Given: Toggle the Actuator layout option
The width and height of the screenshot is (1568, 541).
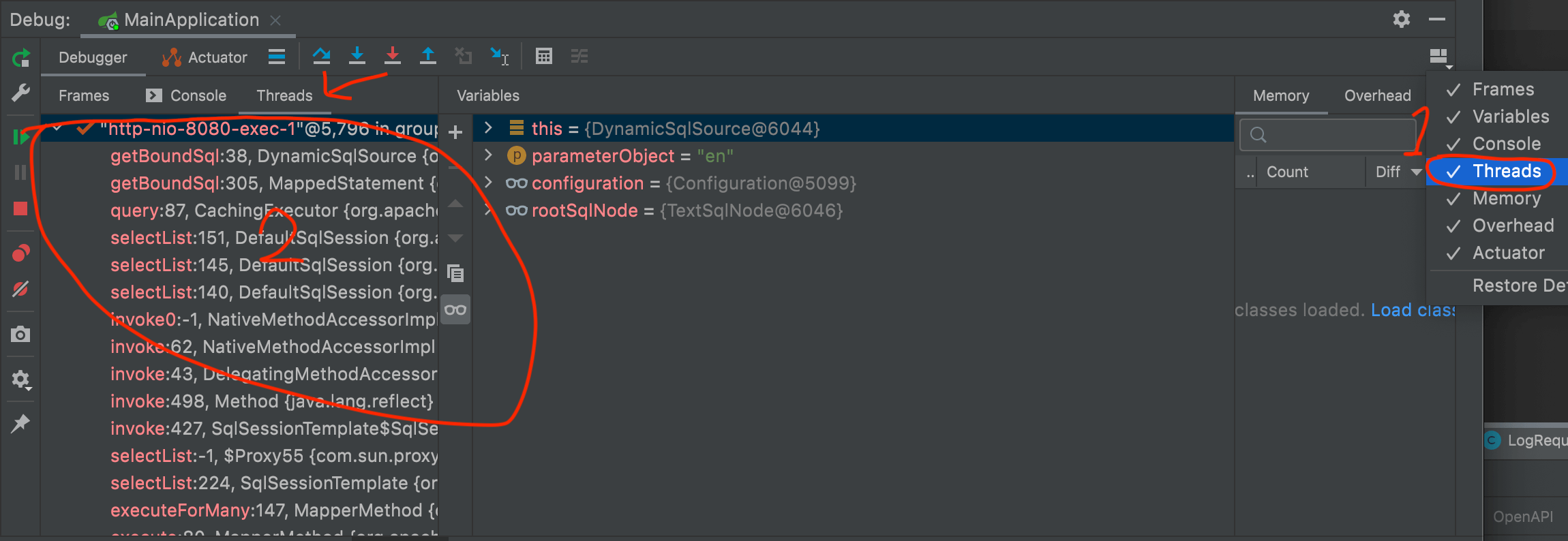Looking at the screenshot, I should click(1507, 253).
